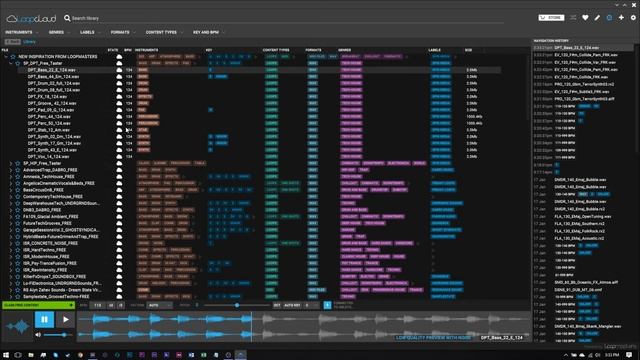Expand the FA109_Glacial Ambient_FREE folder
This screenshot has width=640, height=360.
11,217
